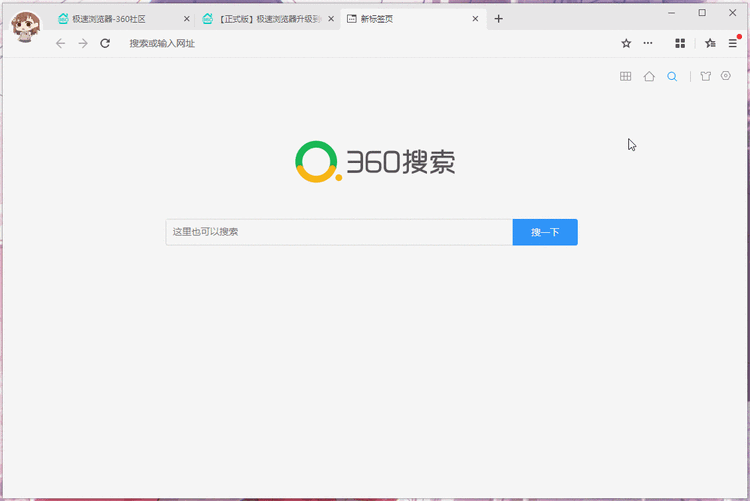Click the home icon on new tab page
The height and width of the screenshot is (501, 750).
(x=649, y=76)
